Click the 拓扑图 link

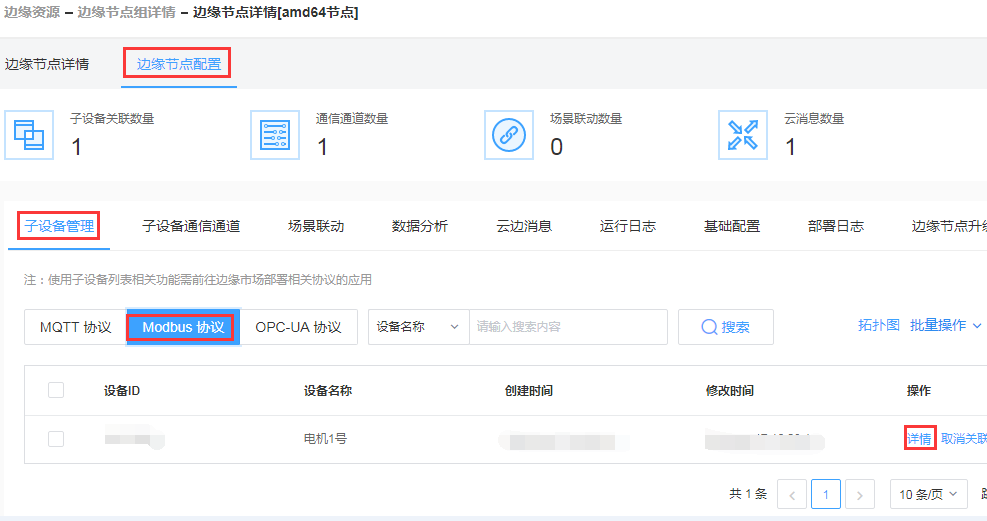(878, 325)
